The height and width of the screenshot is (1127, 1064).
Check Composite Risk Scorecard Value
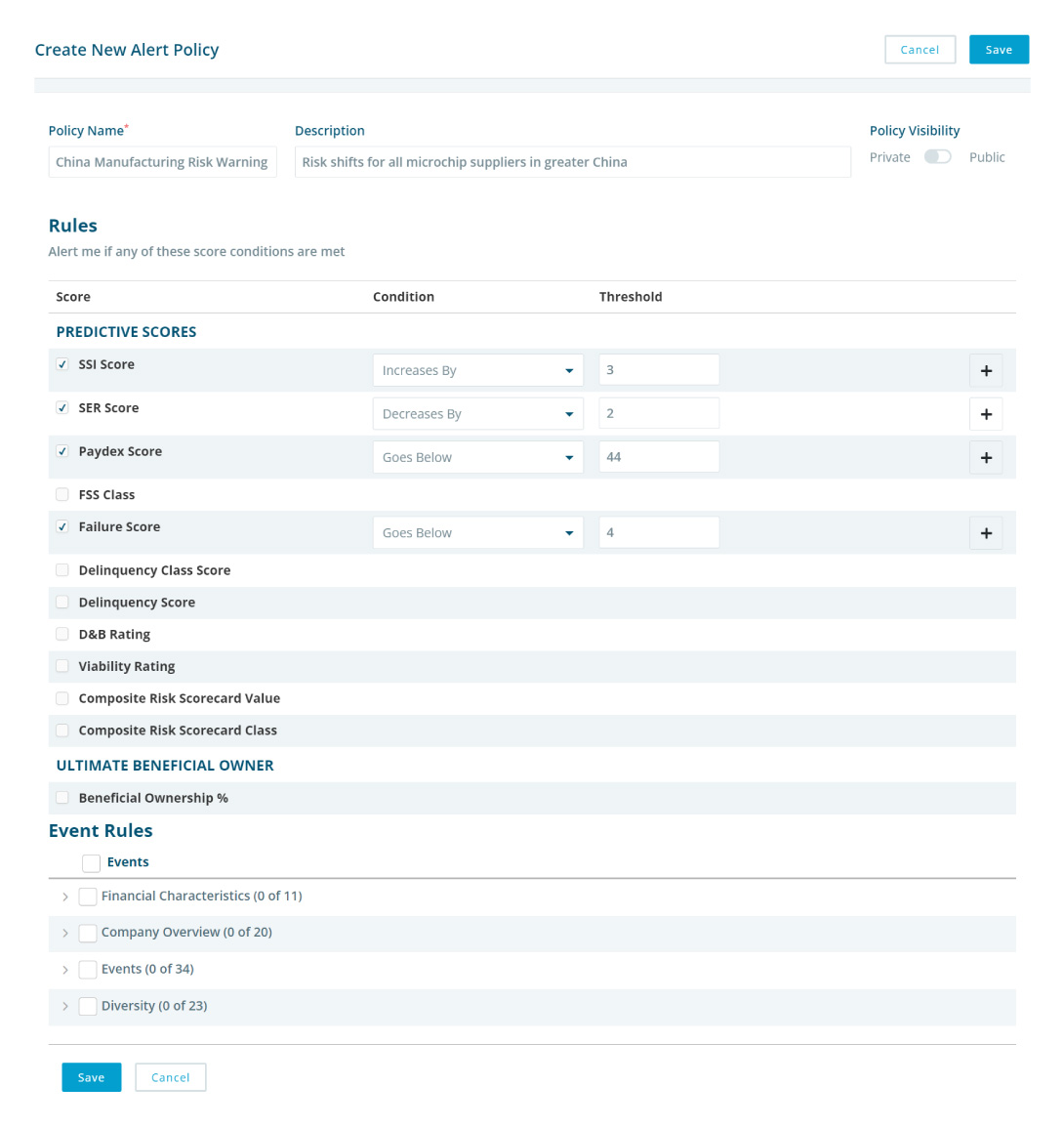62,698
